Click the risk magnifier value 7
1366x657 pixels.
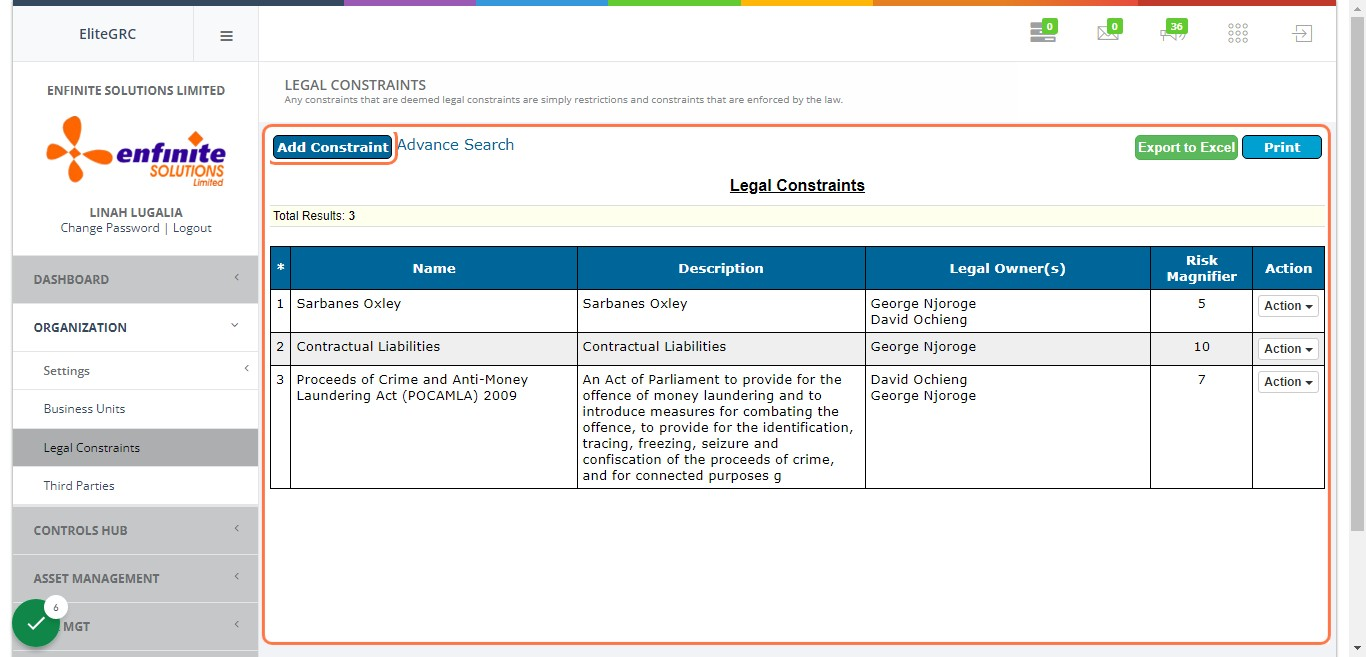[x=1201, y=380]
